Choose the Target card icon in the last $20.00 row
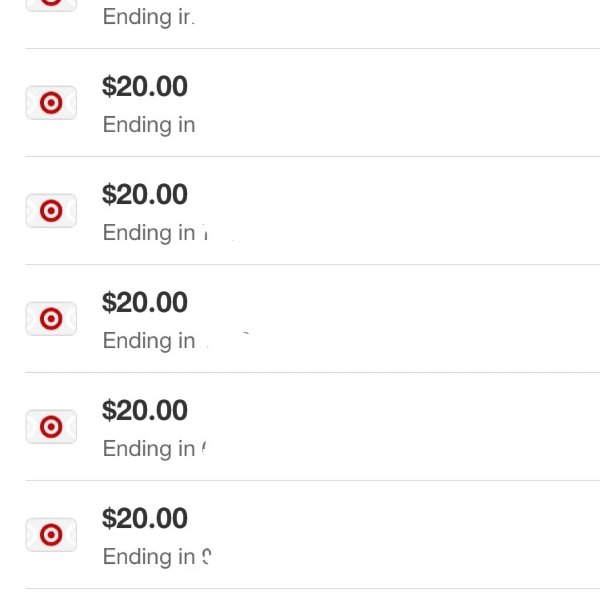 pos(51,534)
